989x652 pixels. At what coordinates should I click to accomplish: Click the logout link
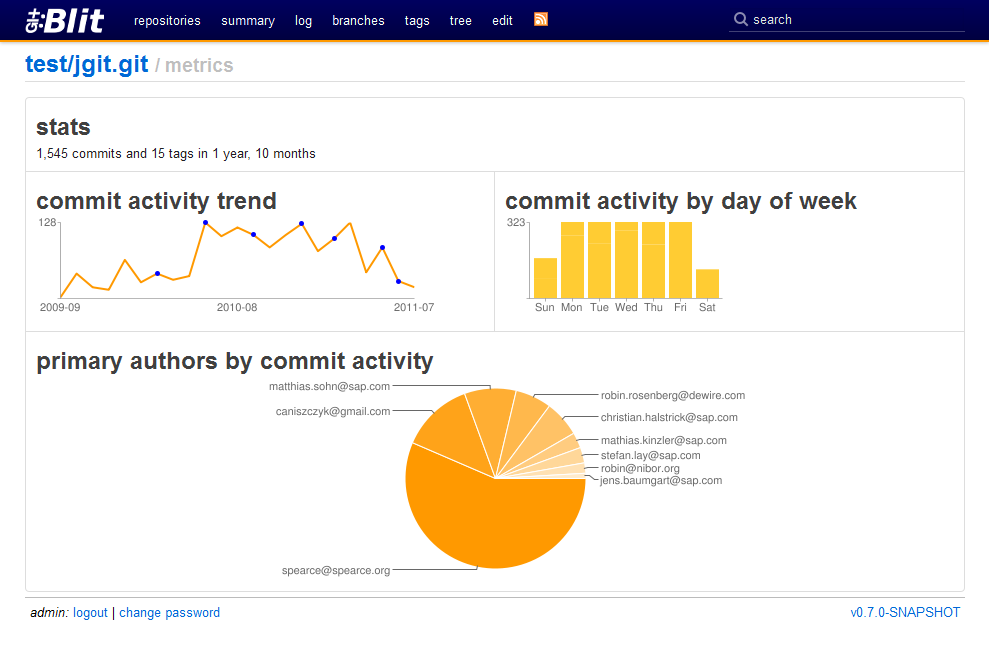[90, 613]
